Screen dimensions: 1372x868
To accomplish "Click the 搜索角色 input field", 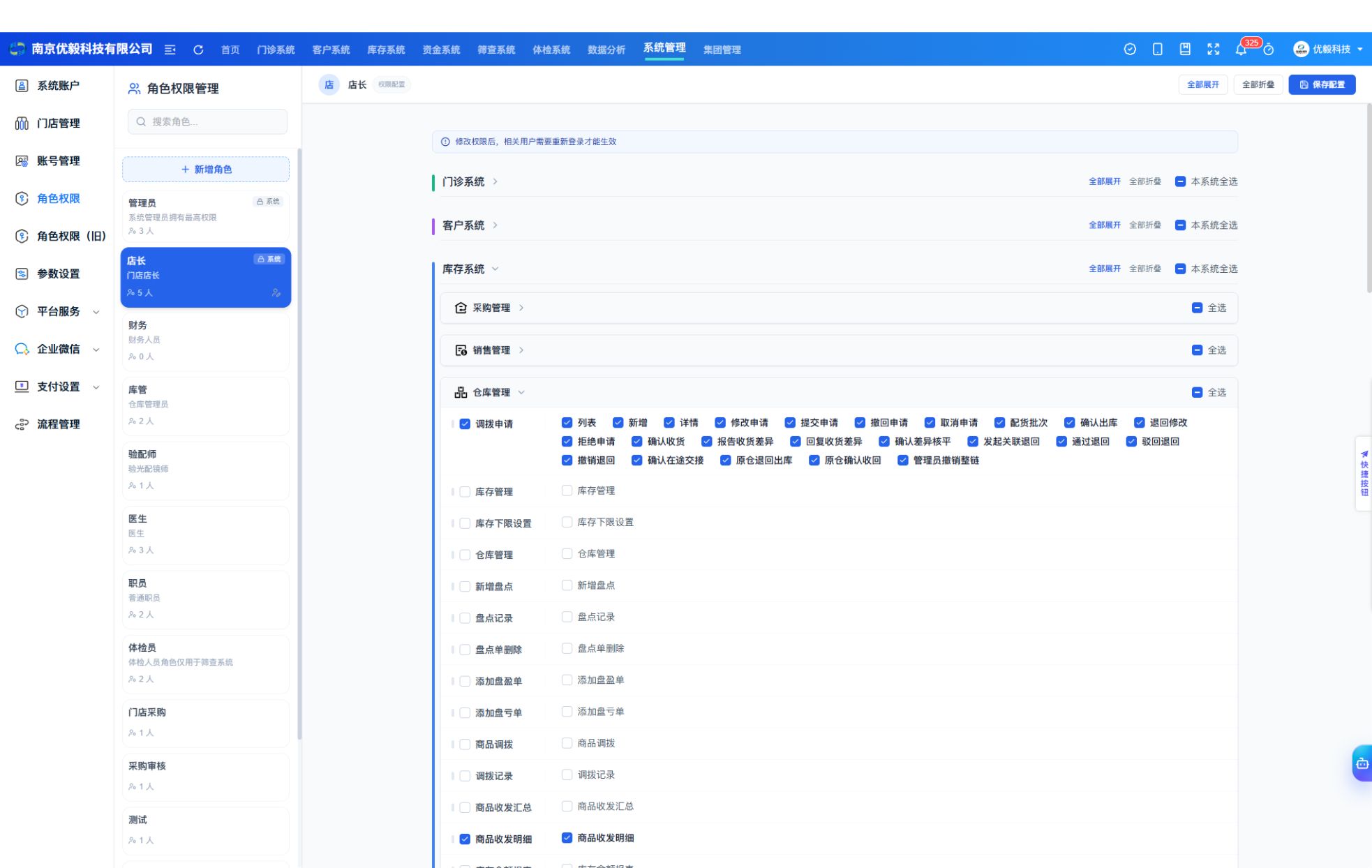I will [207, 121].
